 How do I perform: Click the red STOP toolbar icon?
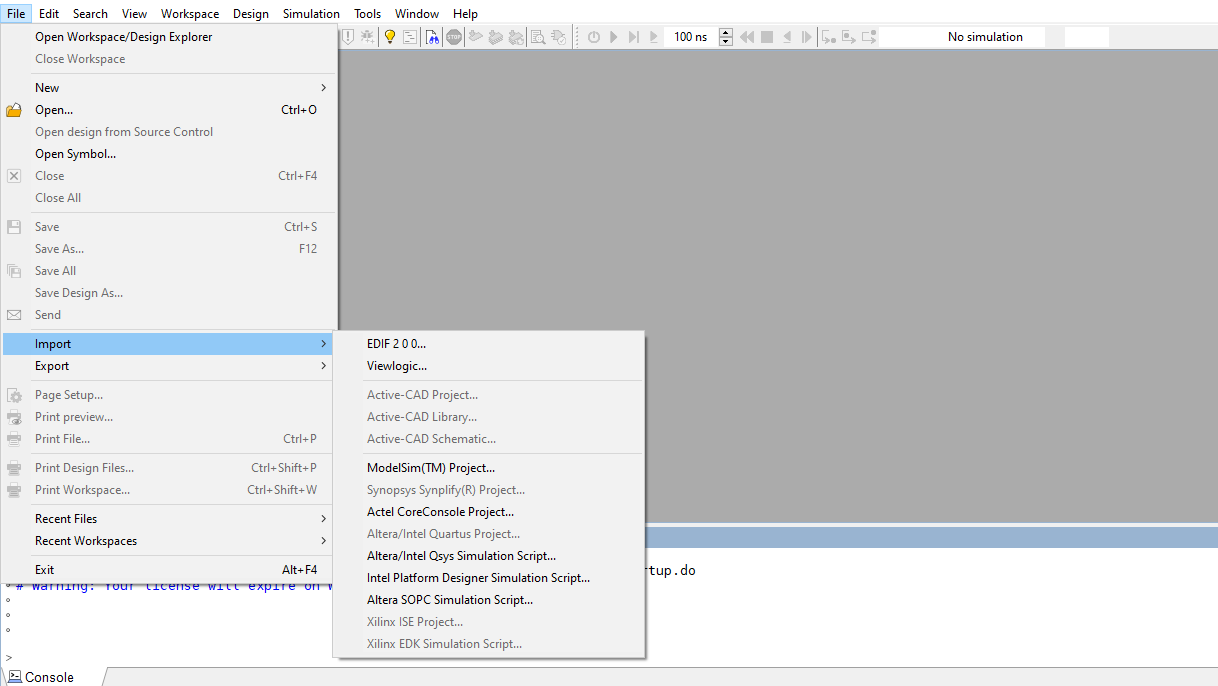(x=454, y=37)
